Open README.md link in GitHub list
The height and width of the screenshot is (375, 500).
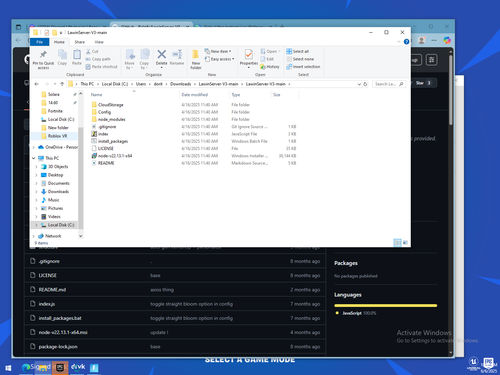tap(52, 290)
